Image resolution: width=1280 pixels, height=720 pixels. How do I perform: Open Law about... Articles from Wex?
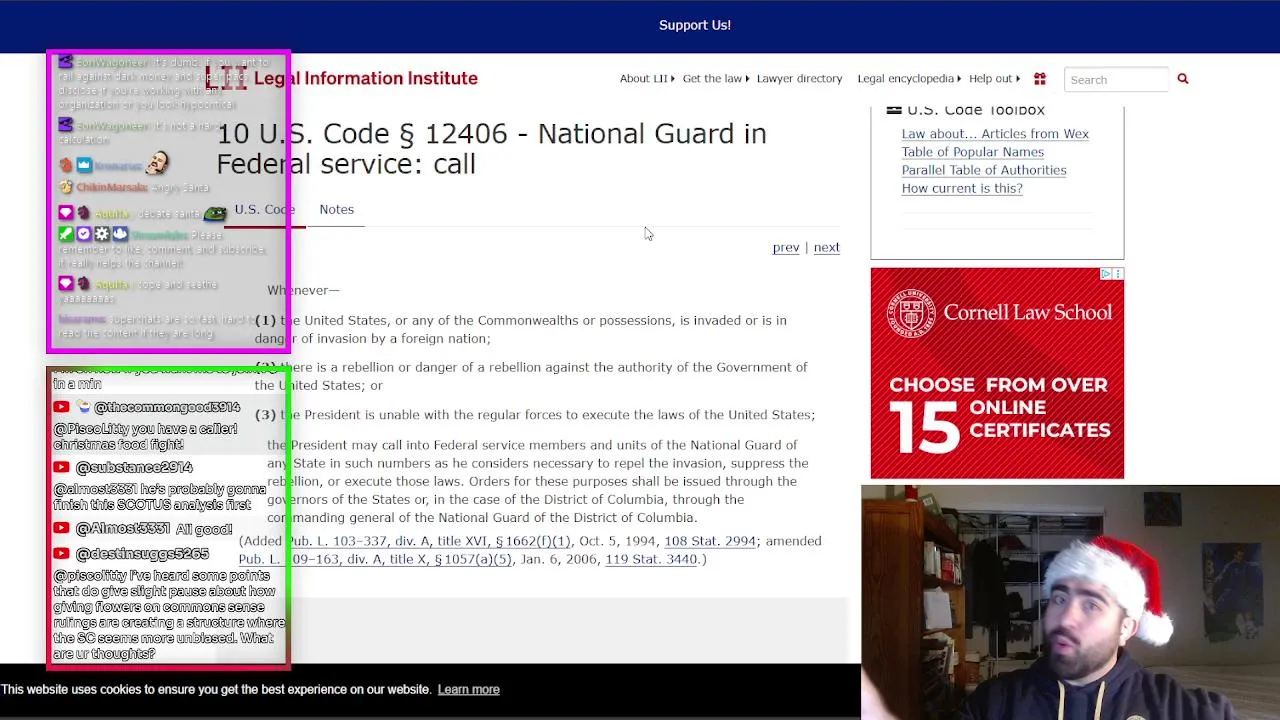point(995,134)
